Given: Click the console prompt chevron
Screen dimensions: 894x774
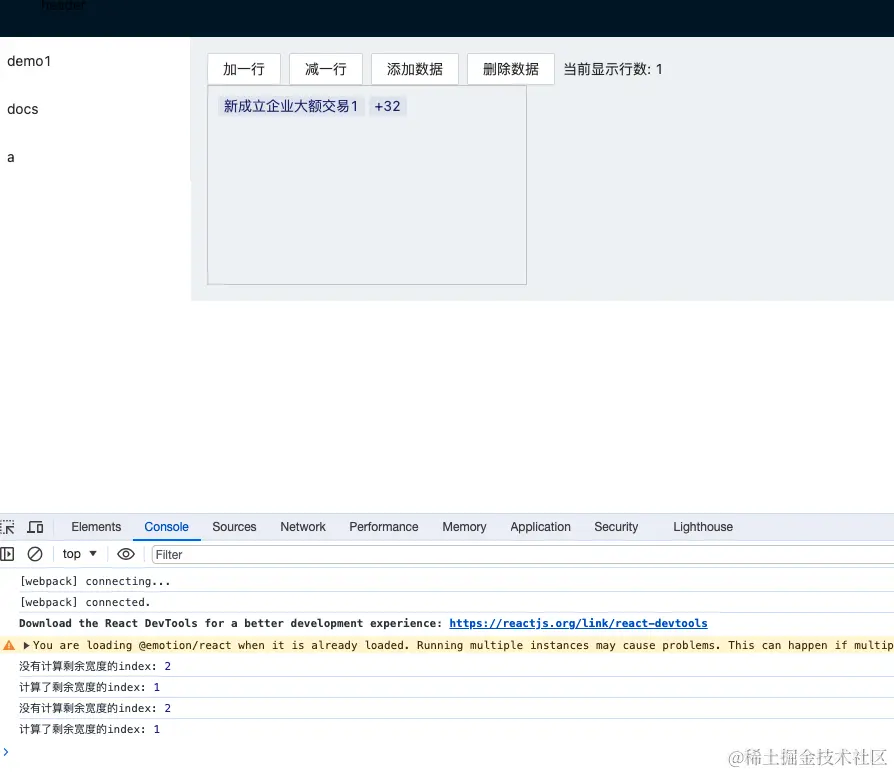Looking at the screenshot, I should pos(6,752).
